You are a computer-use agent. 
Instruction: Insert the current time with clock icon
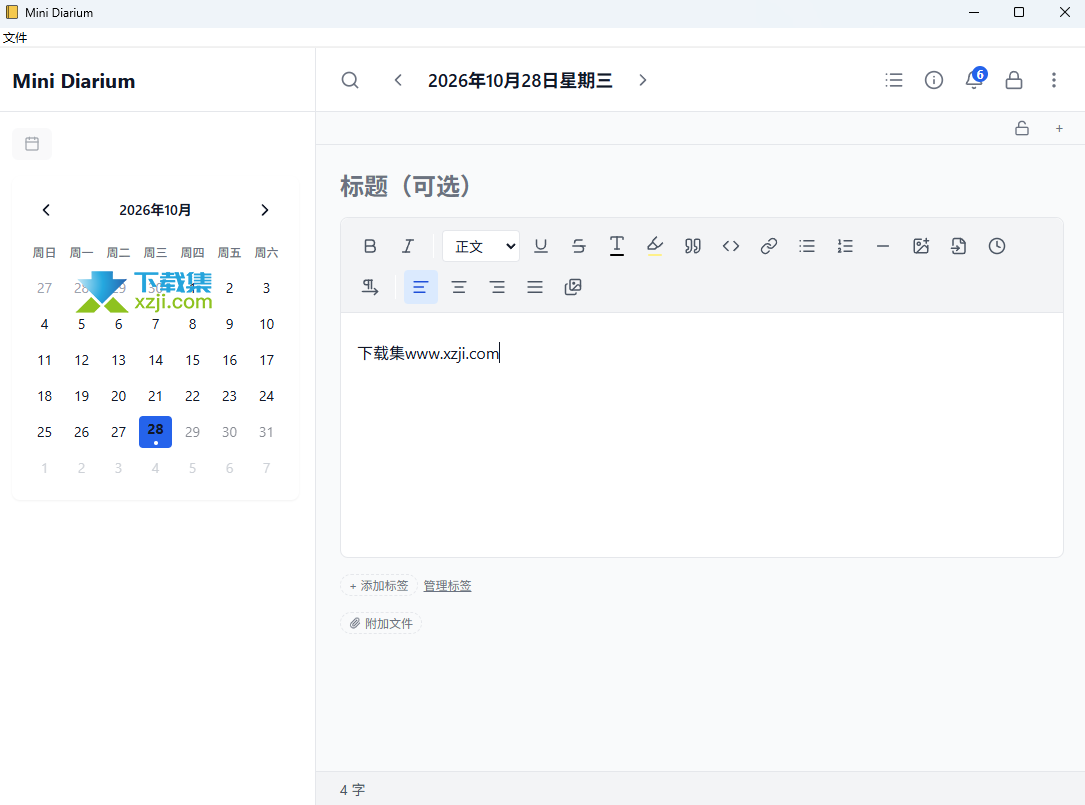(996, 246)
